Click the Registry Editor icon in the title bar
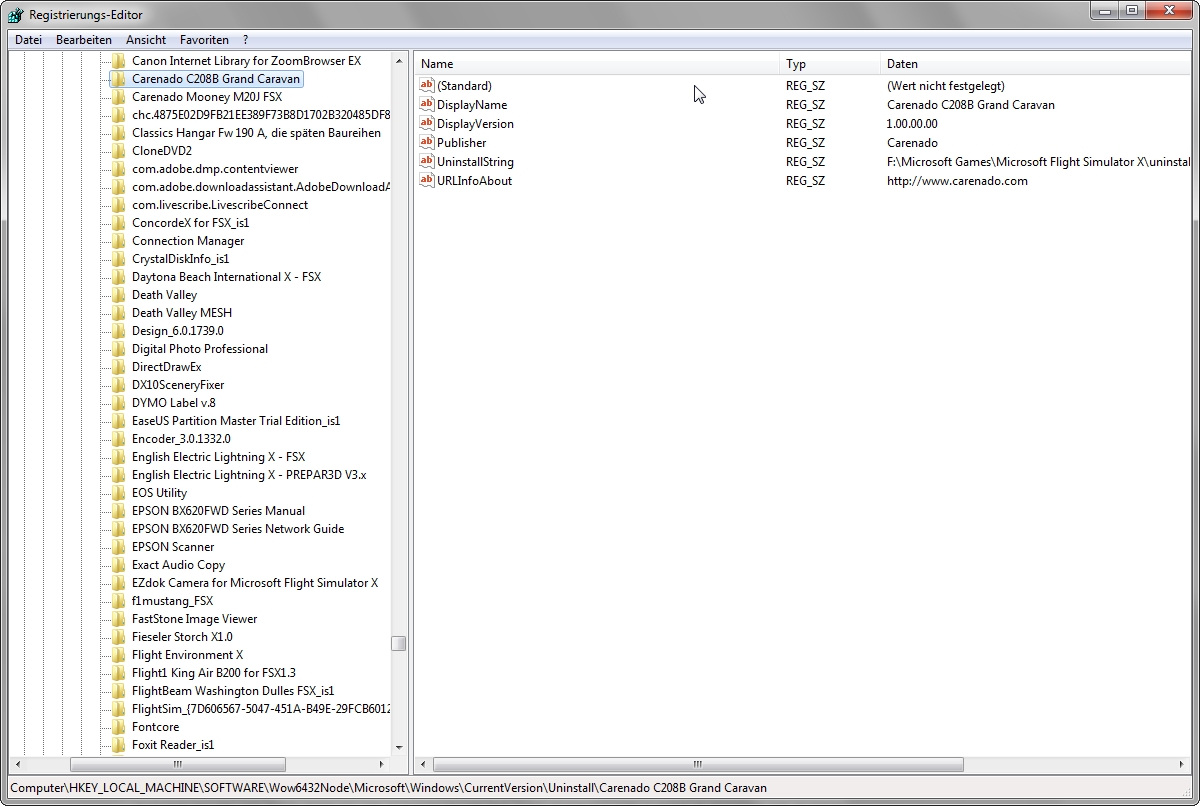The height and width of the screenshot is (806, 1200). coord(16,15)
